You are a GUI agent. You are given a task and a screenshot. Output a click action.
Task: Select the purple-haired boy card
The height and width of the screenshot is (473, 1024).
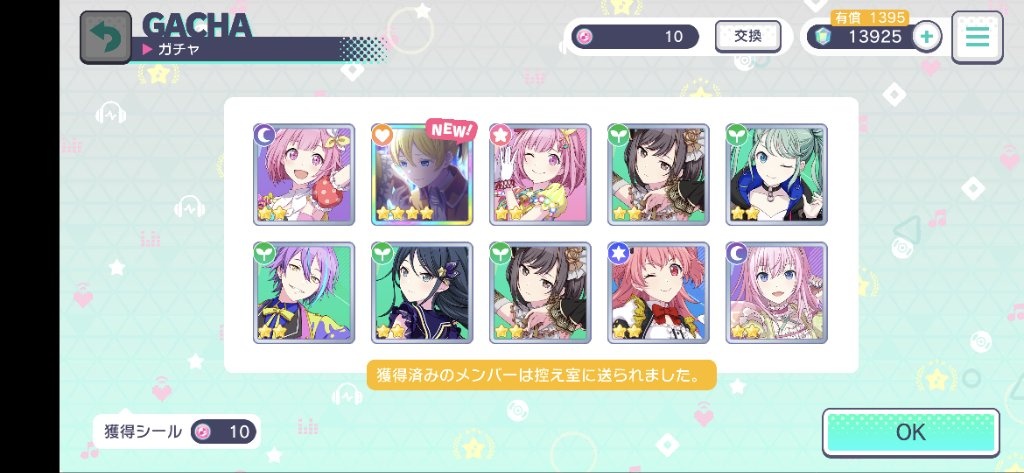pyautogui.click(x=304, y=293)
